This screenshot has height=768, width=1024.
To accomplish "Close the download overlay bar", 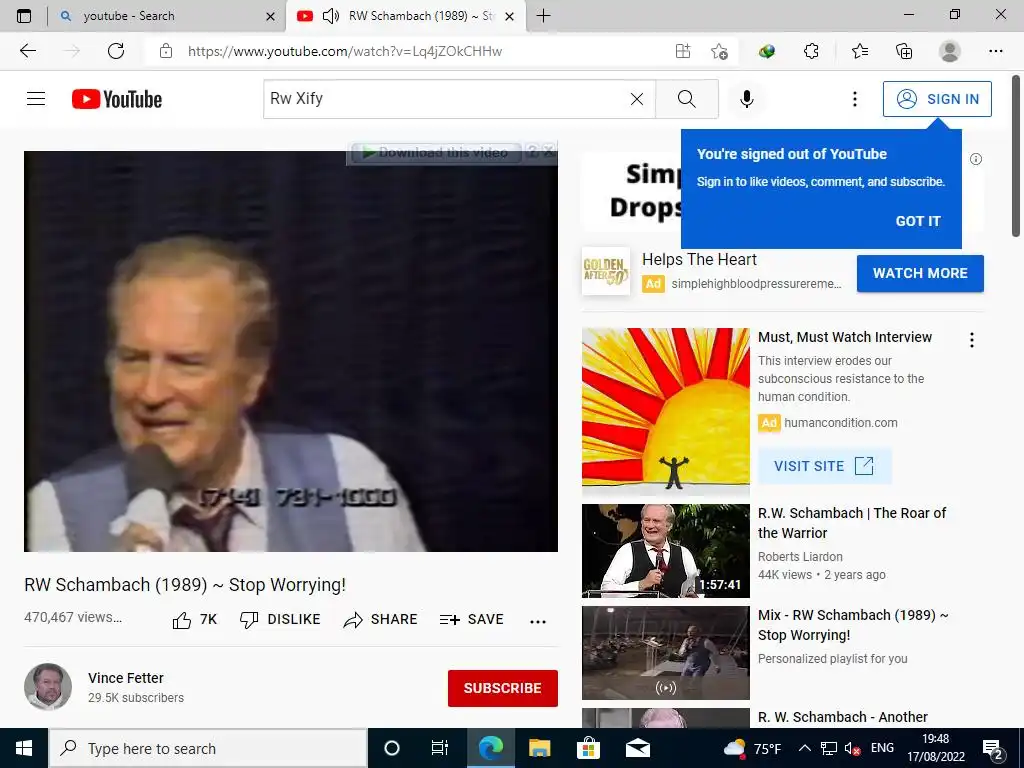I will tap(549, 152).
